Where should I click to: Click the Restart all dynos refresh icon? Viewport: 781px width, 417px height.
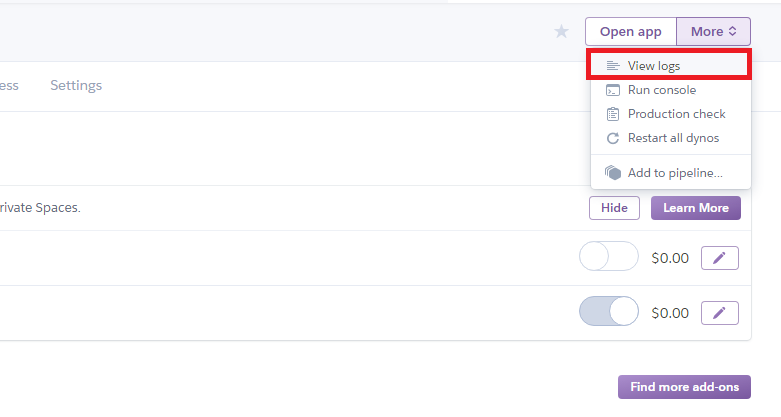coord(613,138)
